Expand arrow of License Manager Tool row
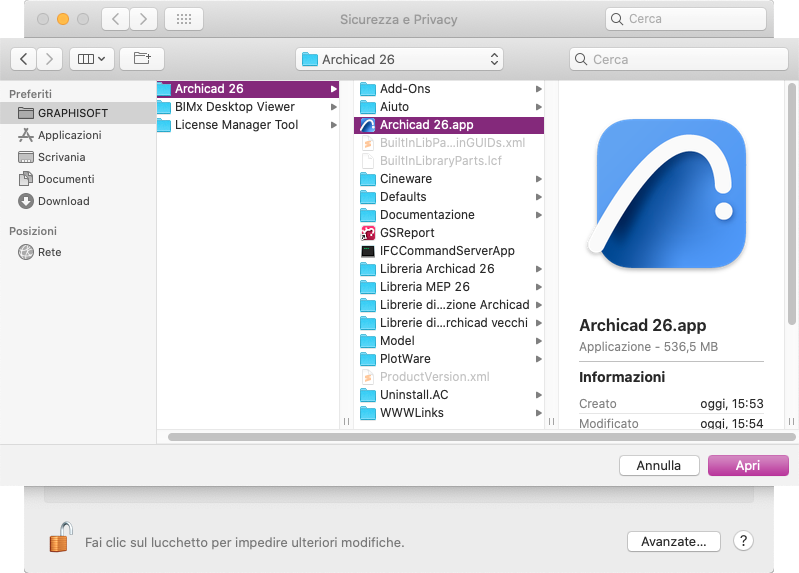Image resolution: width=799 pixels, height=573 pixels. (334, 125)
